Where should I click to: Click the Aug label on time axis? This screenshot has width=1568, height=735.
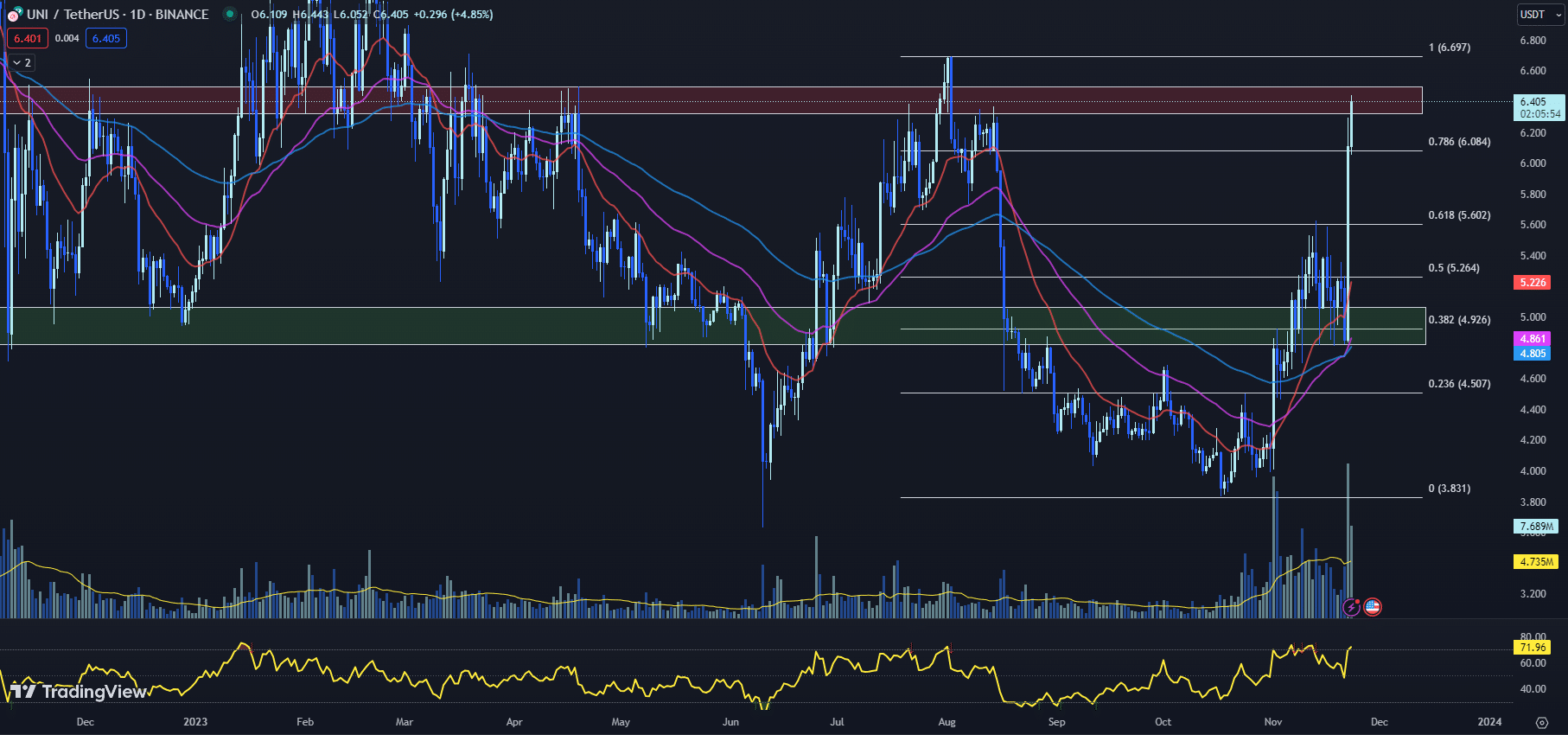[x=947, y=721]
